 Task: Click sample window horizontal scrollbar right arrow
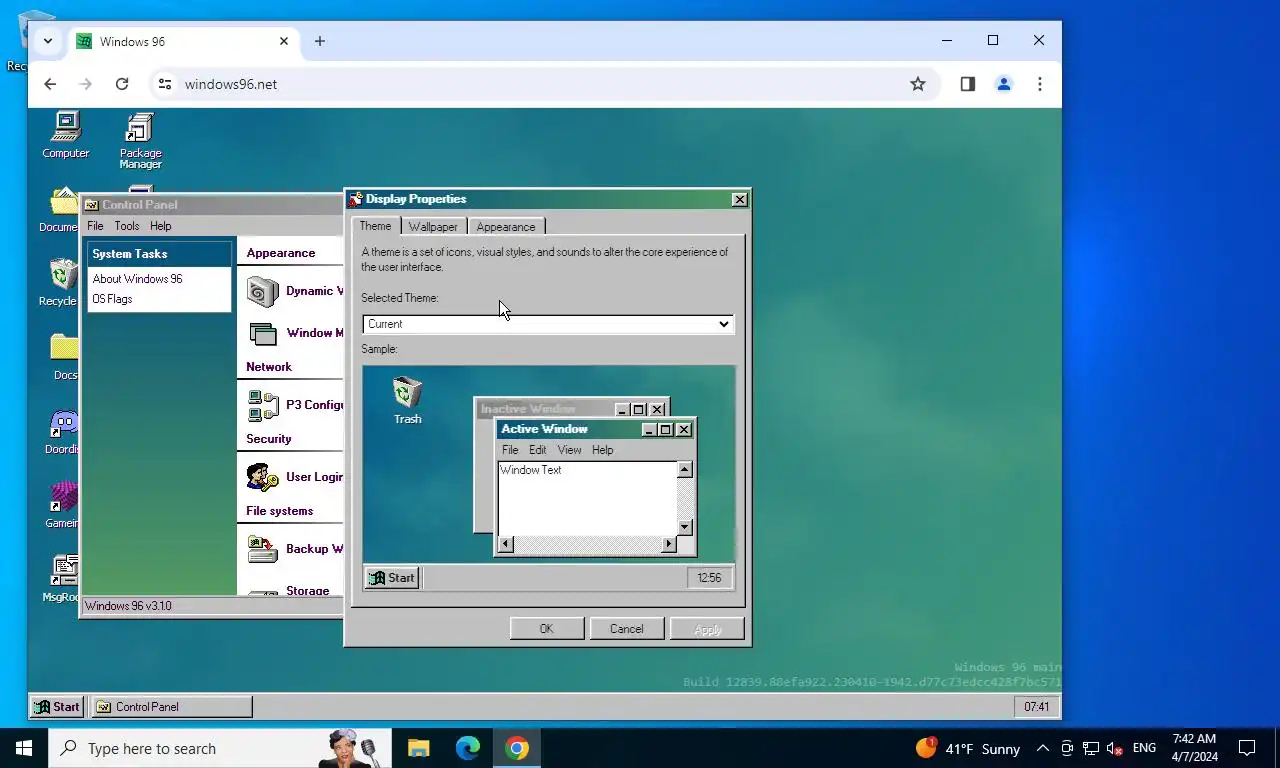[x=669, y=544]
